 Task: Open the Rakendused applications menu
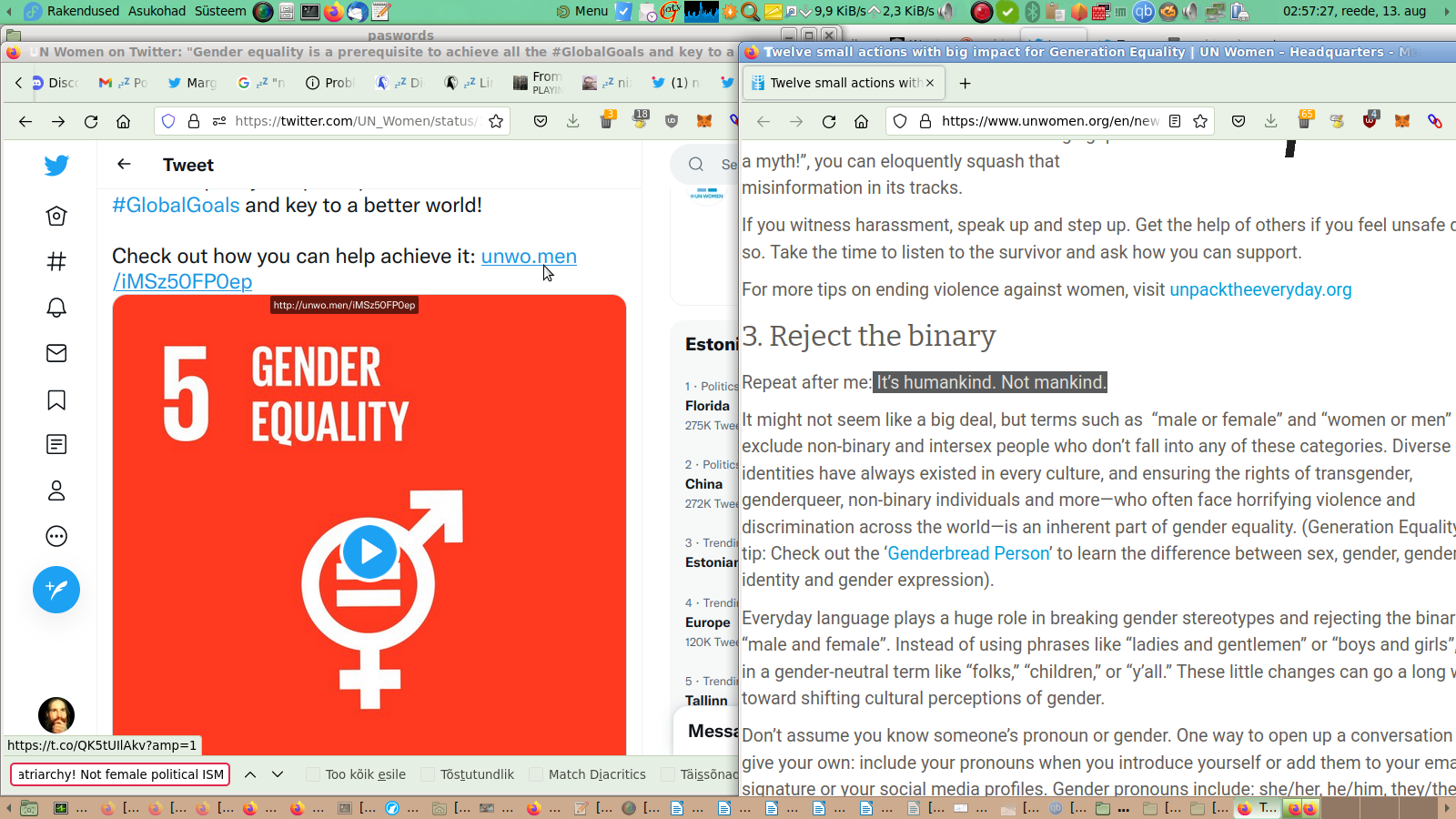(83, 11)
